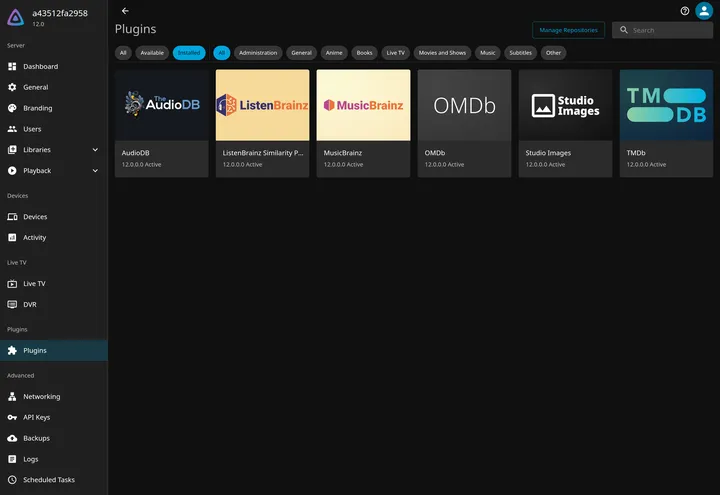720x495 pixels.
Task: Open Dashboard via its sidebar icon
Action: (12, 67)
